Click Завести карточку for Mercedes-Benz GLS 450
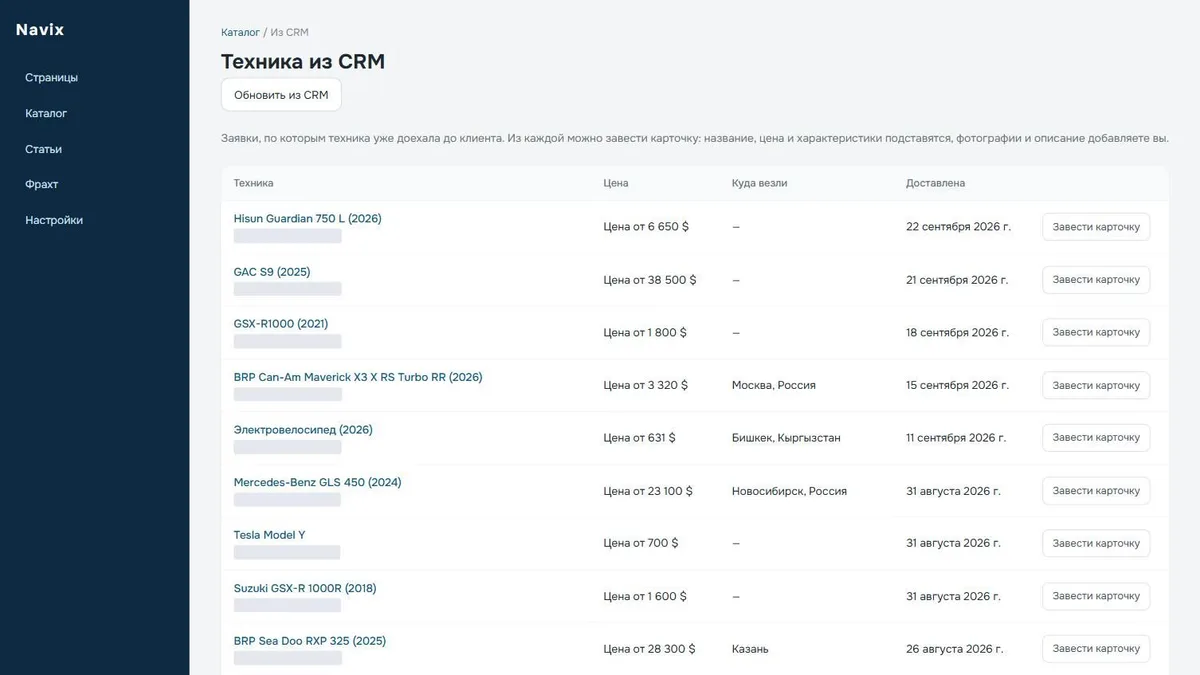1200x675 pixels. coord(1096,491)
